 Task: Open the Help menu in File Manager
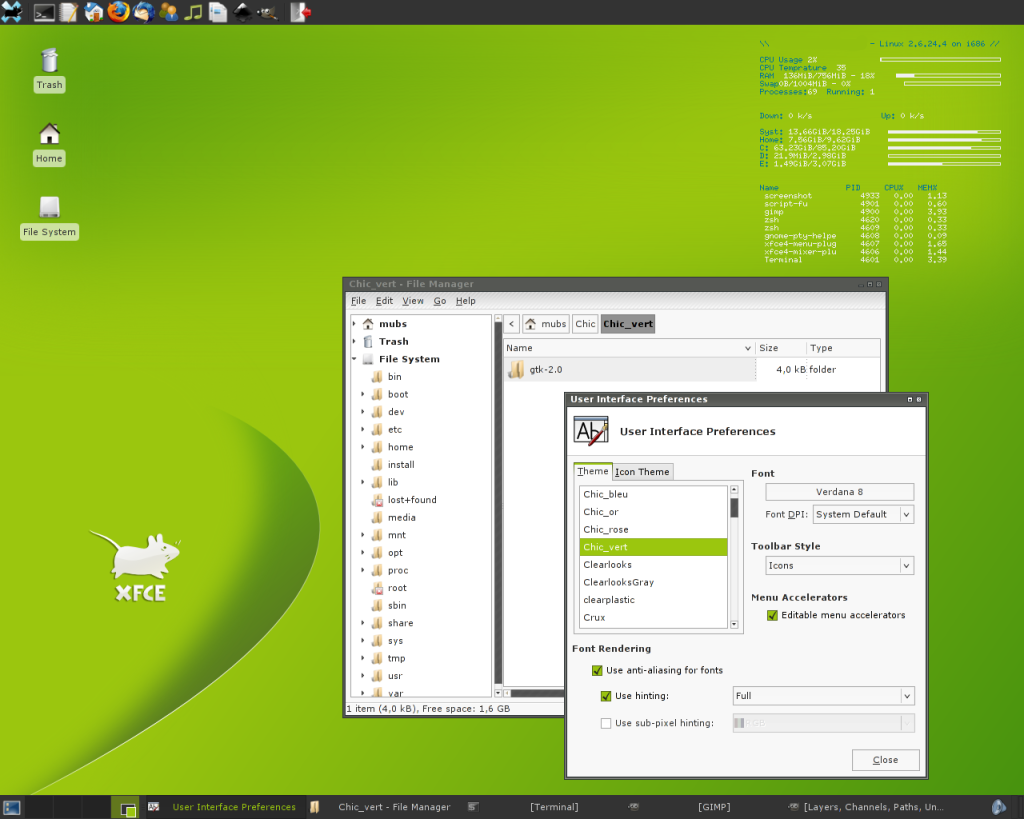pyautogui.click(x=466, y=301)
